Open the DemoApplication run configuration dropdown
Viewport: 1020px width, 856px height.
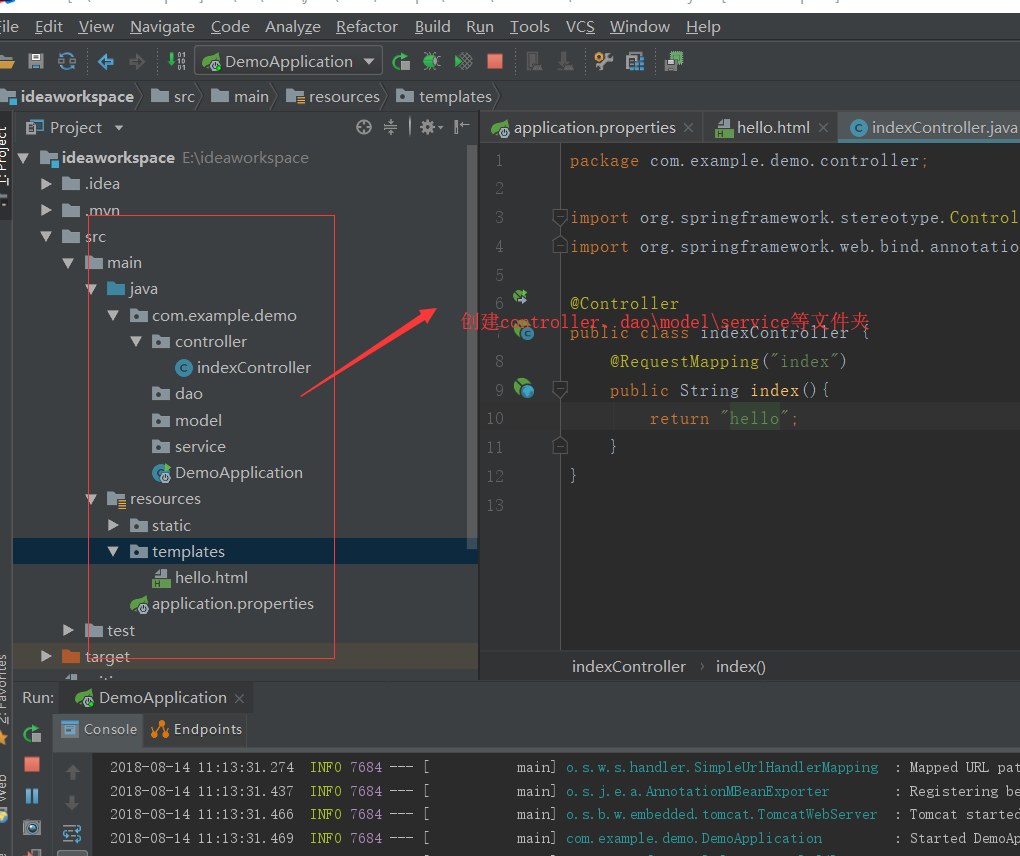[x=288, y=62]
